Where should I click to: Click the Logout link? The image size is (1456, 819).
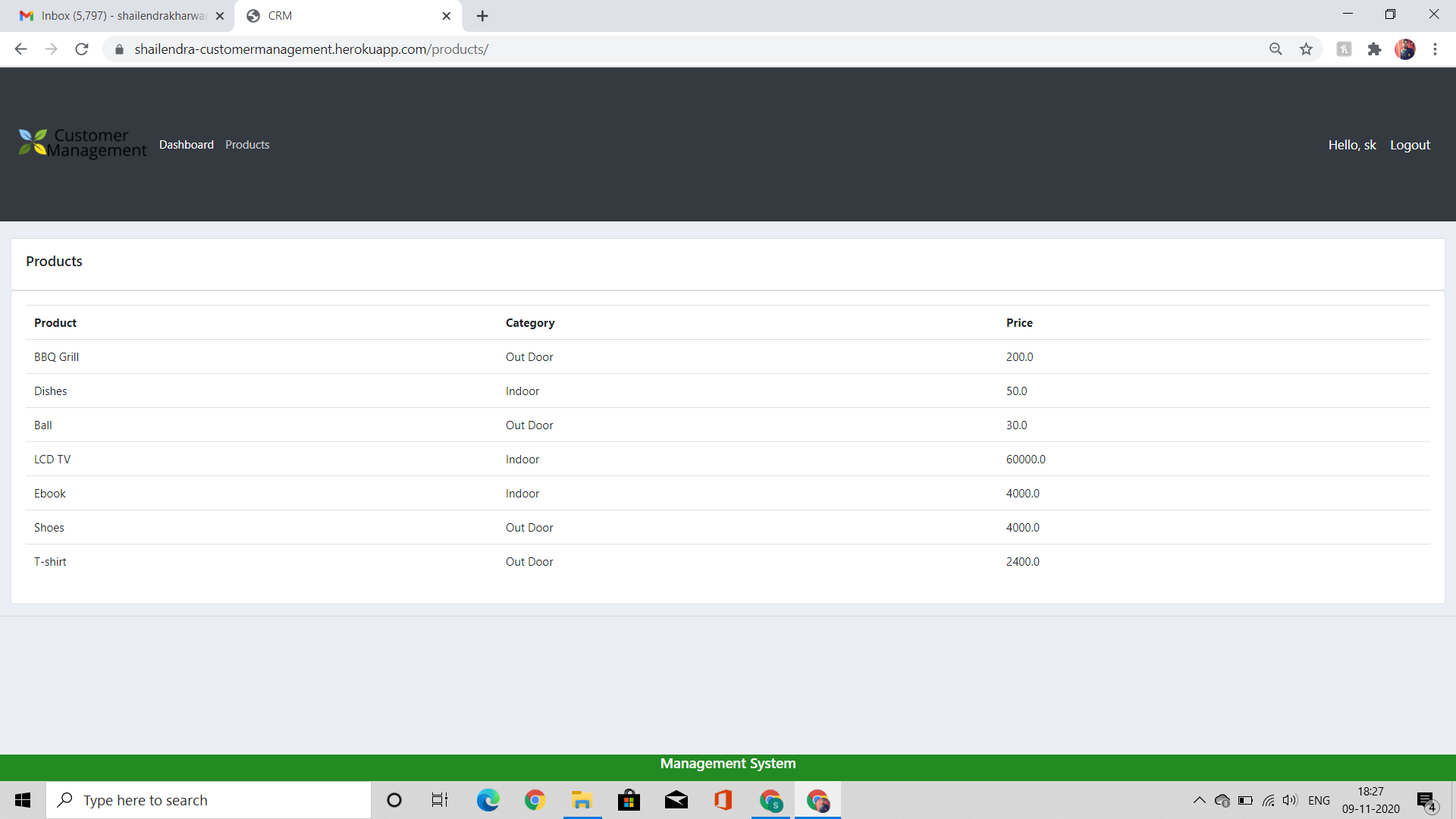click(x=1410, y=144)
